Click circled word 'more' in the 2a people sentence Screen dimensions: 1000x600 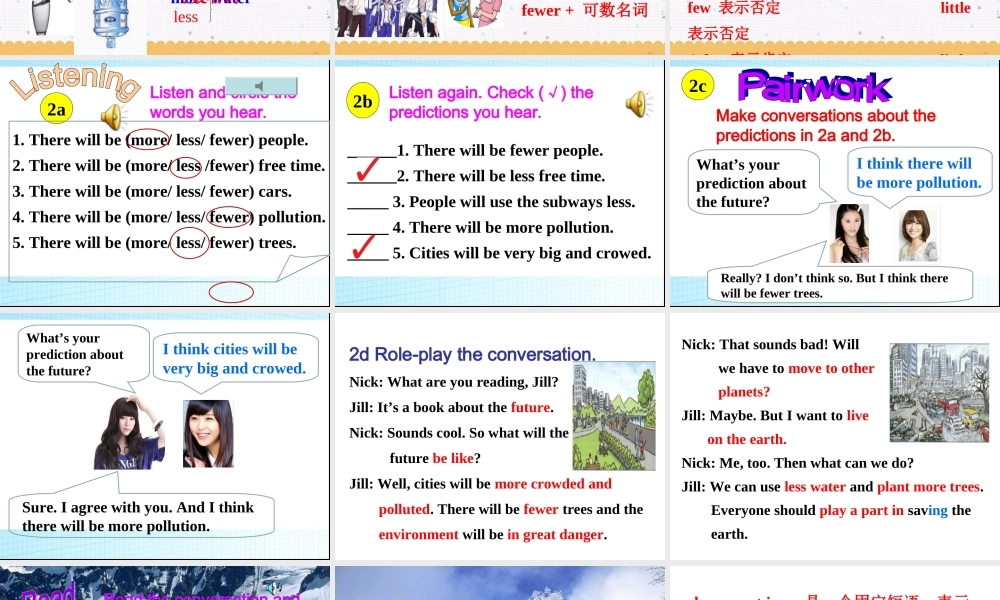coord(148,140)
